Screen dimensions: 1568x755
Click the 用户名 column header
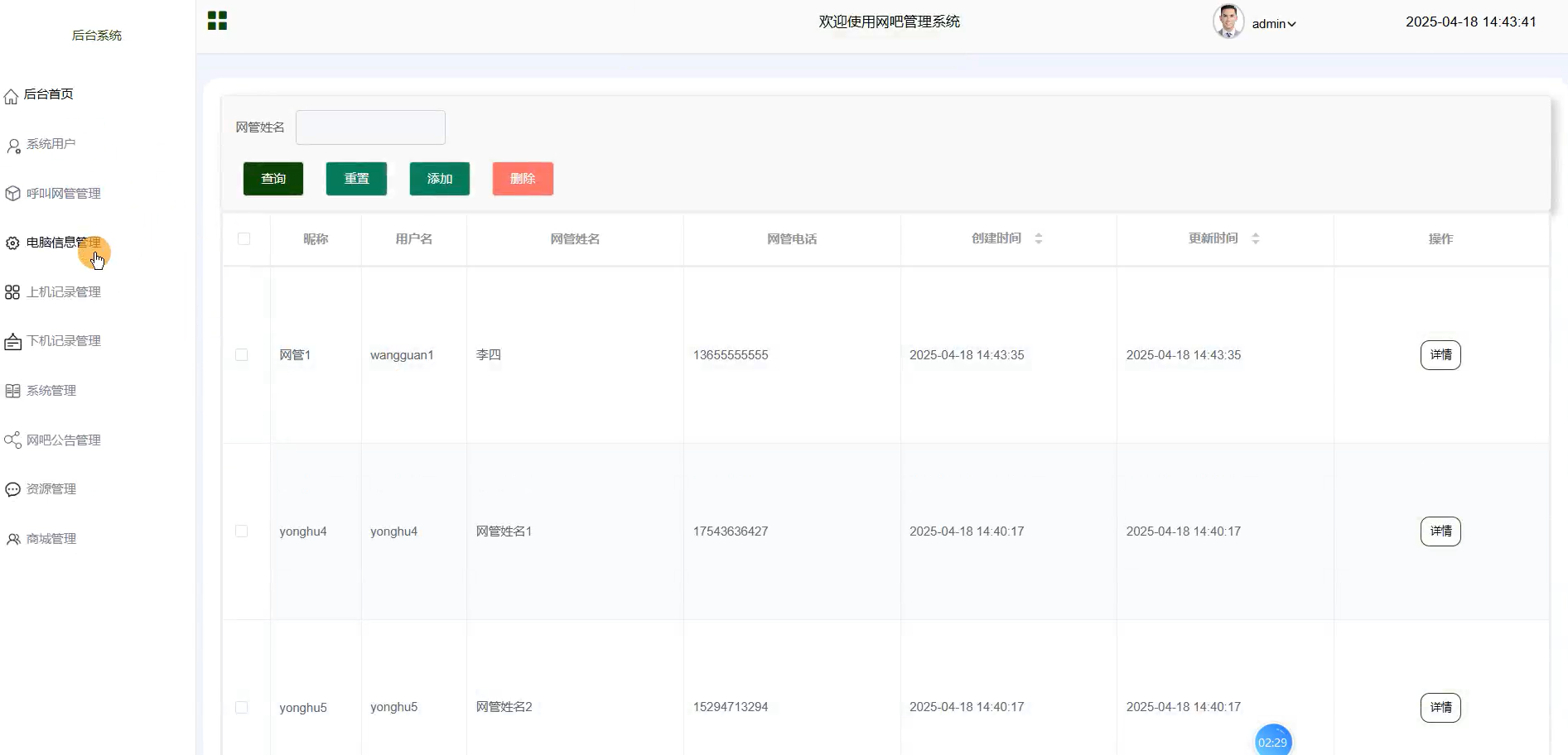(414, 239)
